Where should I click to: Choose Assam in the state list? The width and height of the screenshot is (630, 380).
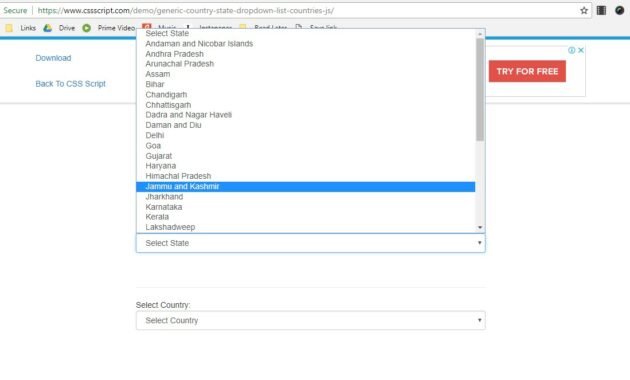[x=305, y=74]
